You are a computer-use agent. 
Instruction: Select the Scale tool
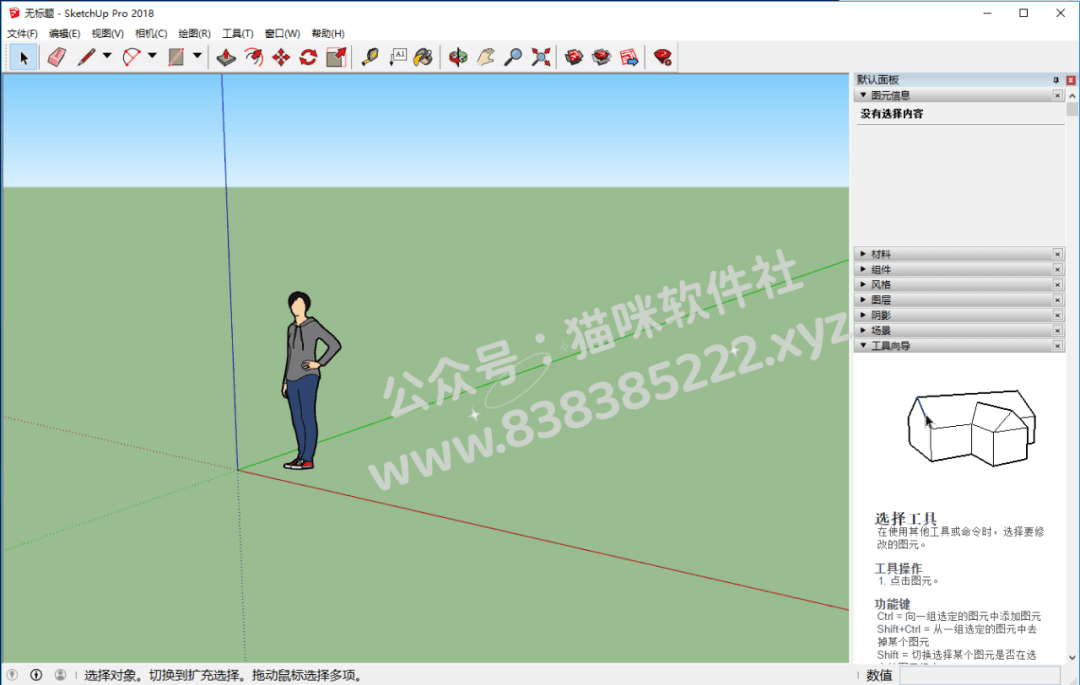336,57
